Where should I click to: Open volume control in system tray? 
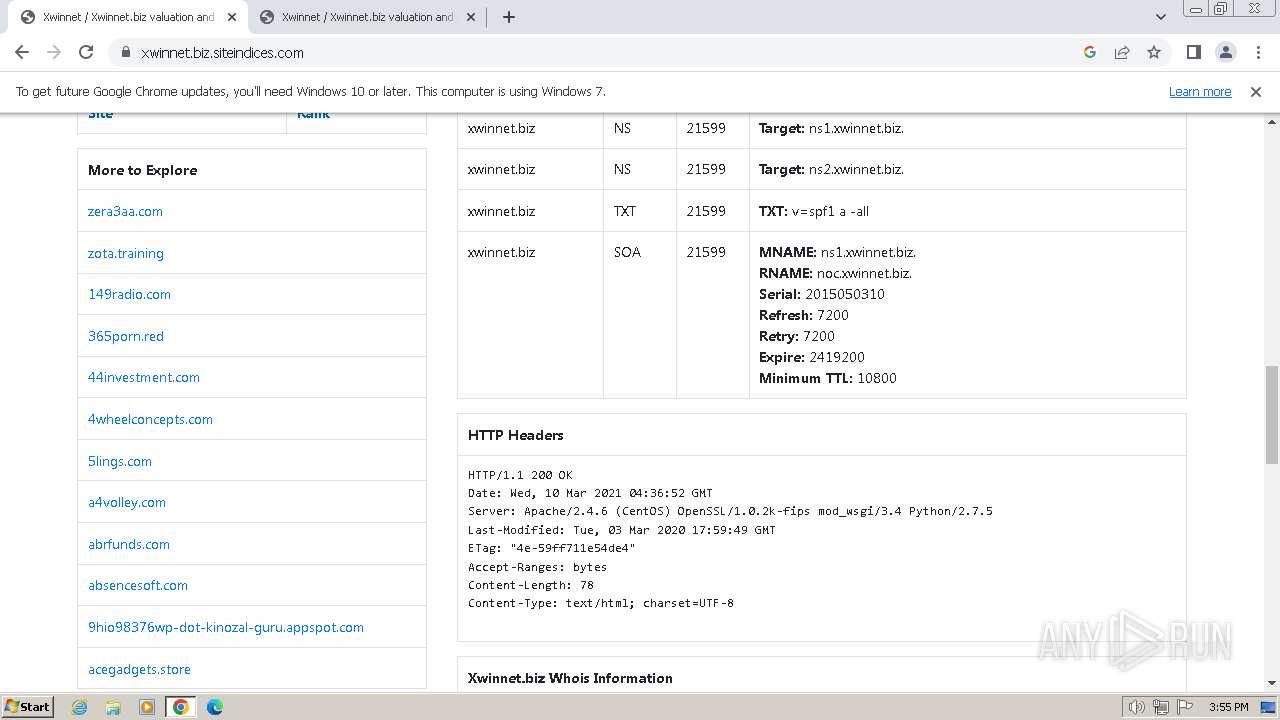tap(1137, 707)
